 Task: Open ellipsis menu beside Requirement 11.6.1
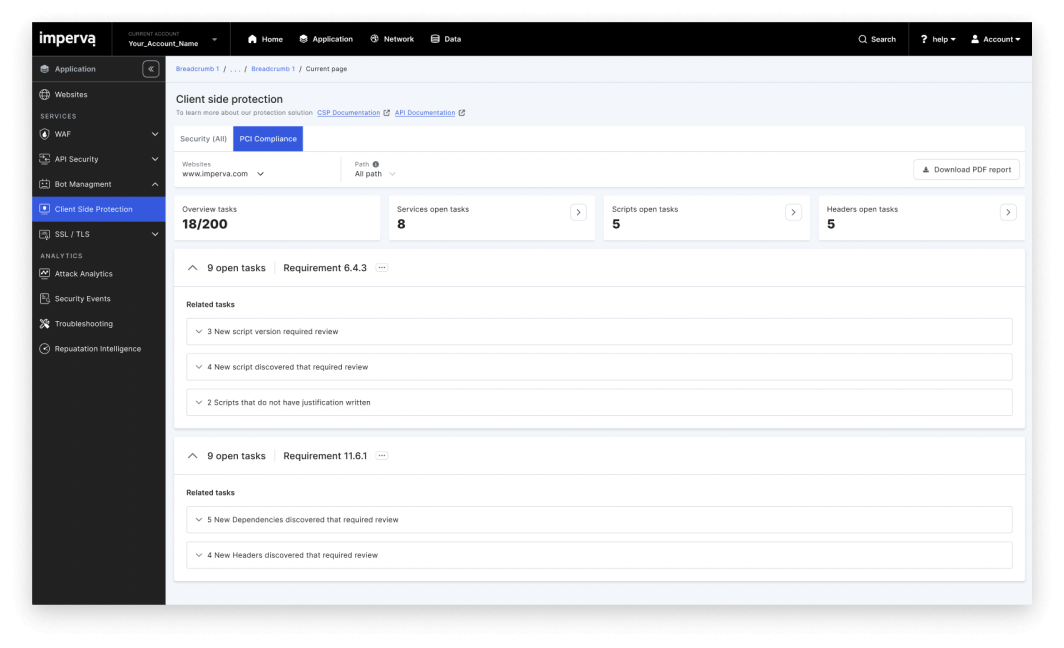point(382,455)
